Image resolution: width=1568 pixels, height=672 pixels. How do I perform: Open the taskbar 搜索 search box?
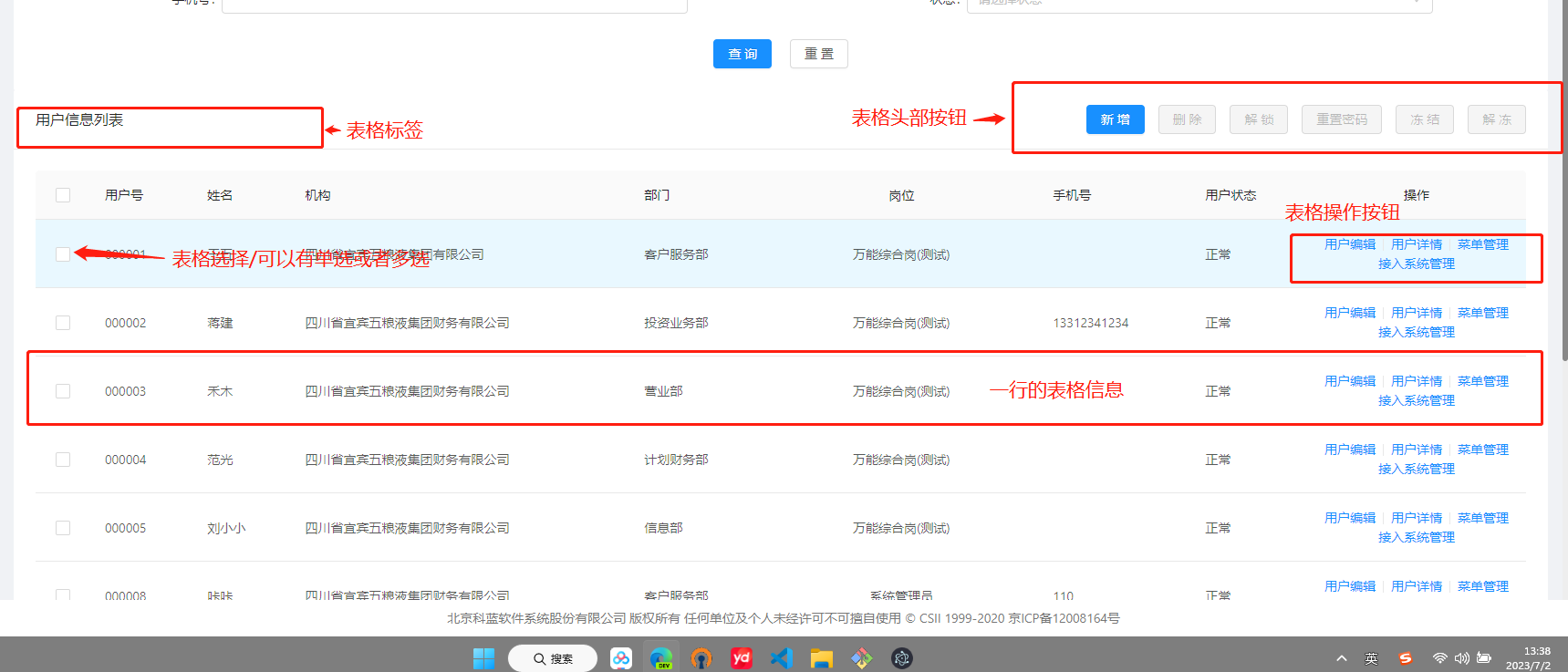(x=553, y=658)
